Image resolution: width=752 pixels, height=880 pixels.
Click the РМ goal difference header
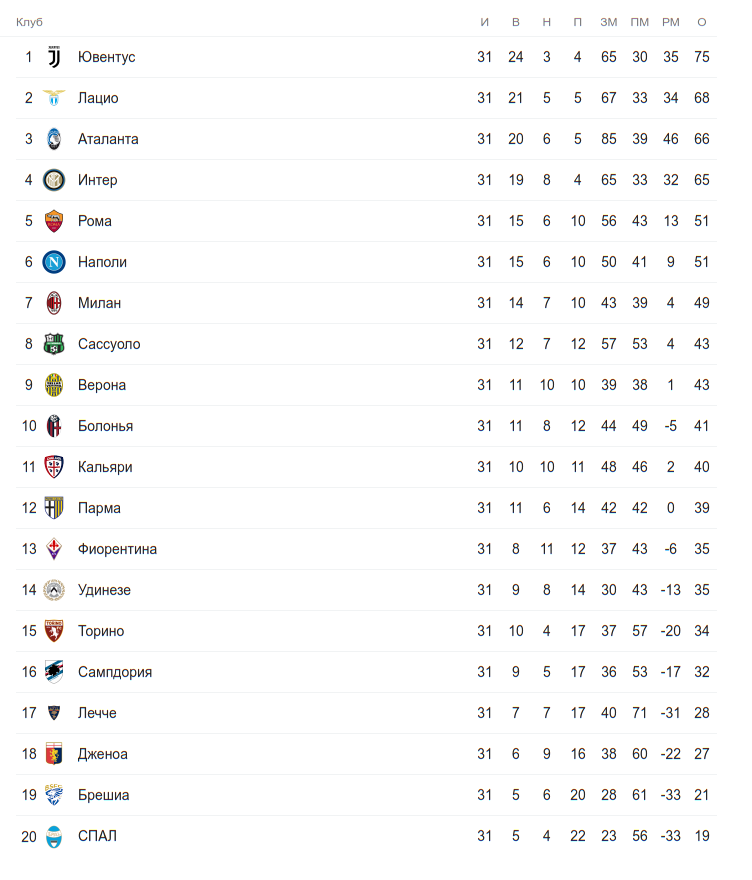pyautogui.click(x=670, y=22)
